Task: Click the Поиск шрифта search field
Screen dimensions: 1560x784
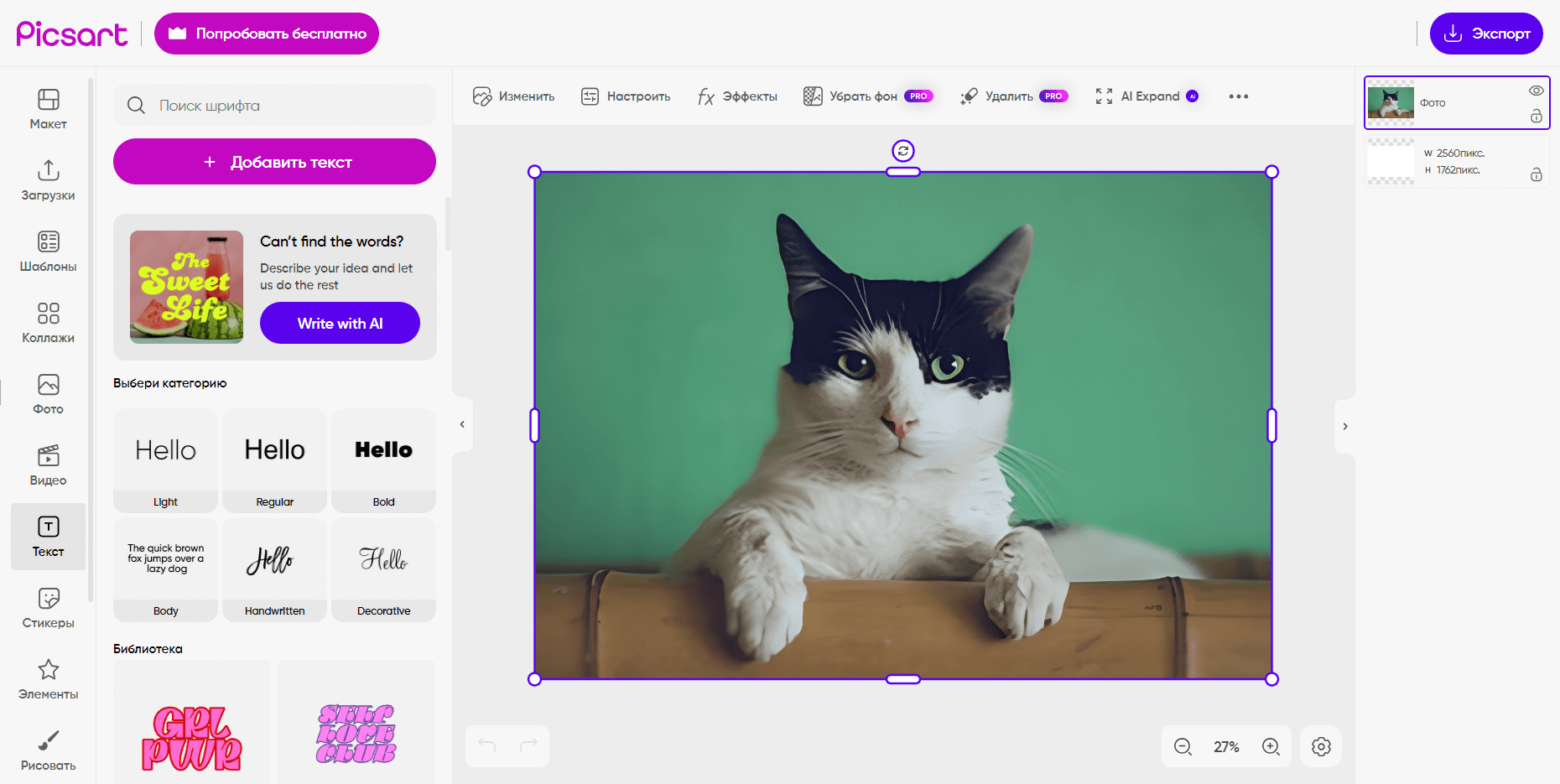Action: coord(274,105)
